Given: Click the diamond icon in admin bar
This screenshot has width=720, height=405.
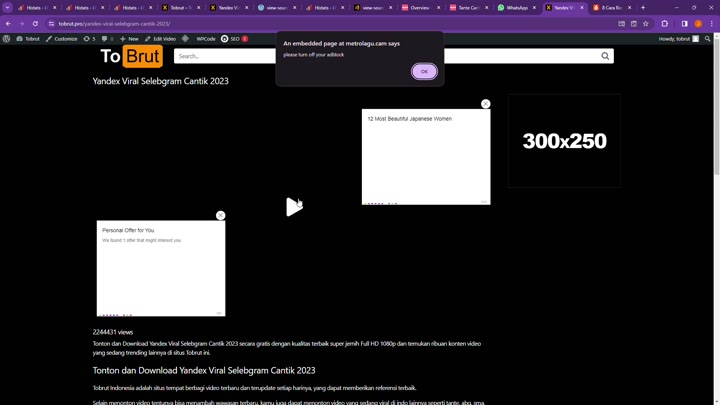Looking at the screenshot, I should pyautogui.click(x=185, y=39).
